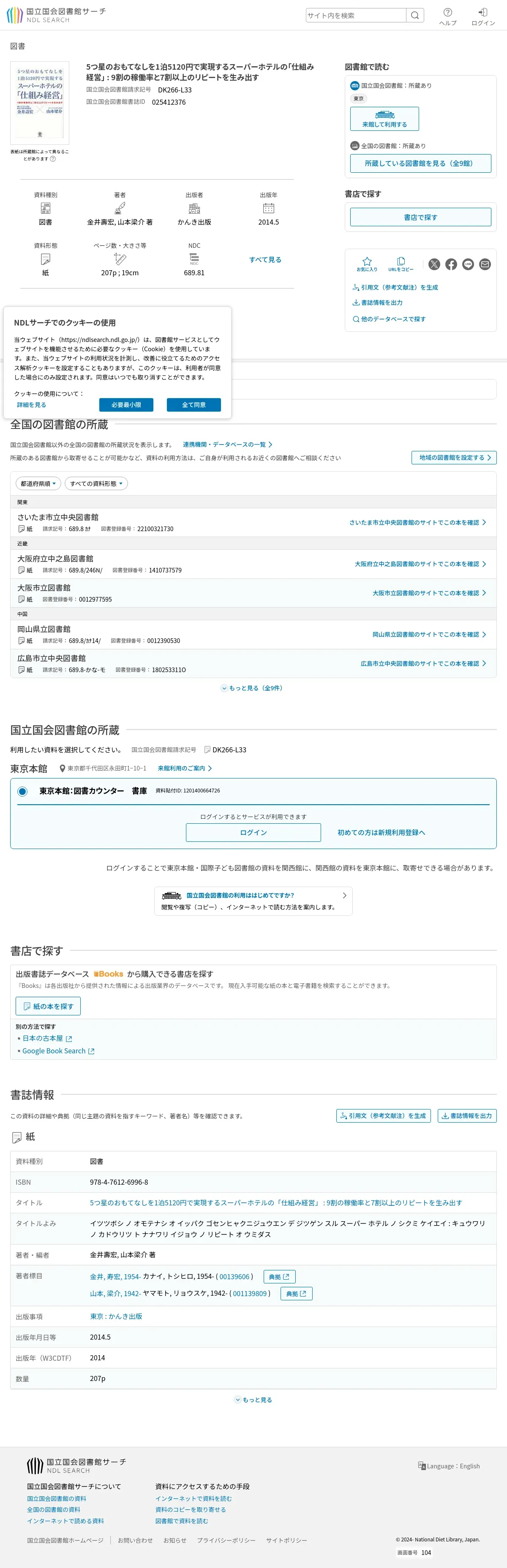Click author link 金井, 寿宏, 1954-
The width and height of the screenshot is (507, 1568).
[x=115, y=1276]
